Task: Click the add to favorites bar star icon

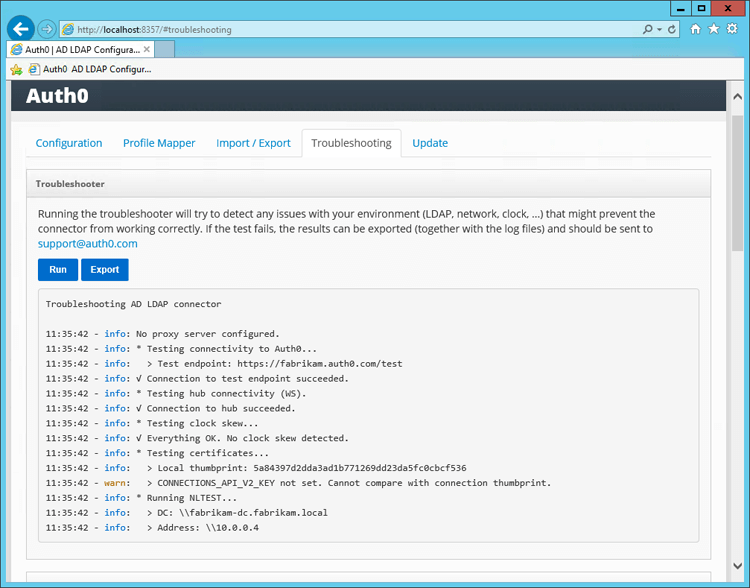Action: point(16,69)
